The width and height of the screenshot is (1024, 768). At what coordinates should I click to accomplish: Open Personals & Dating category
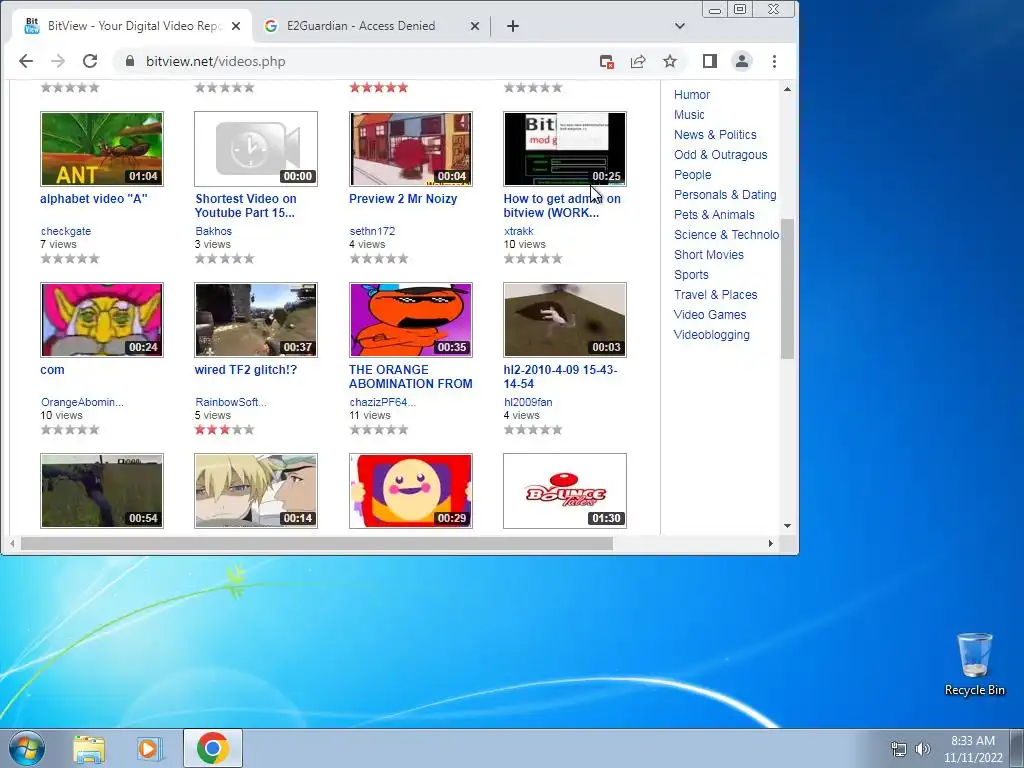(x=725, y=195)
